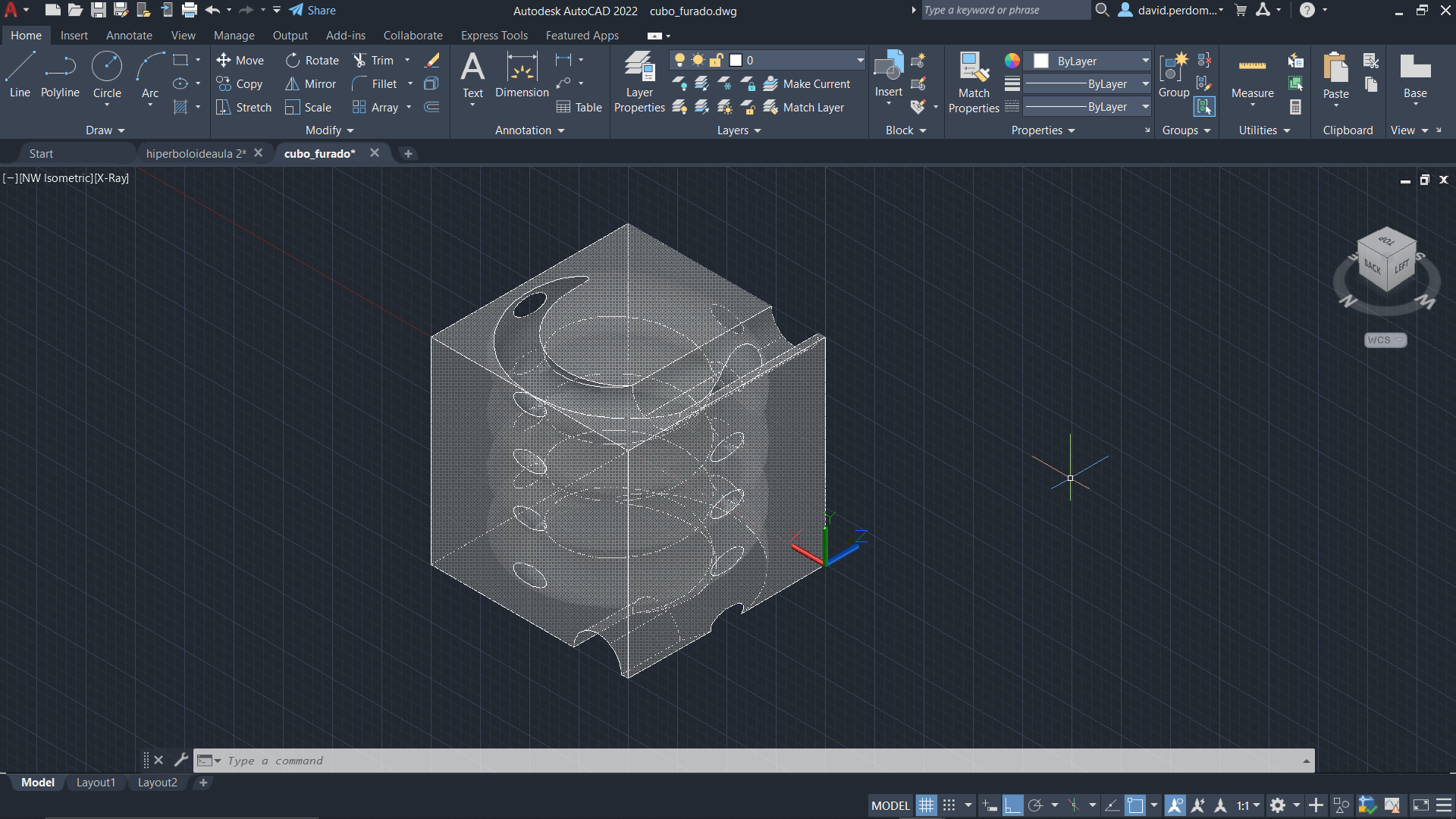Click the Share button

(x=312, y=11)
